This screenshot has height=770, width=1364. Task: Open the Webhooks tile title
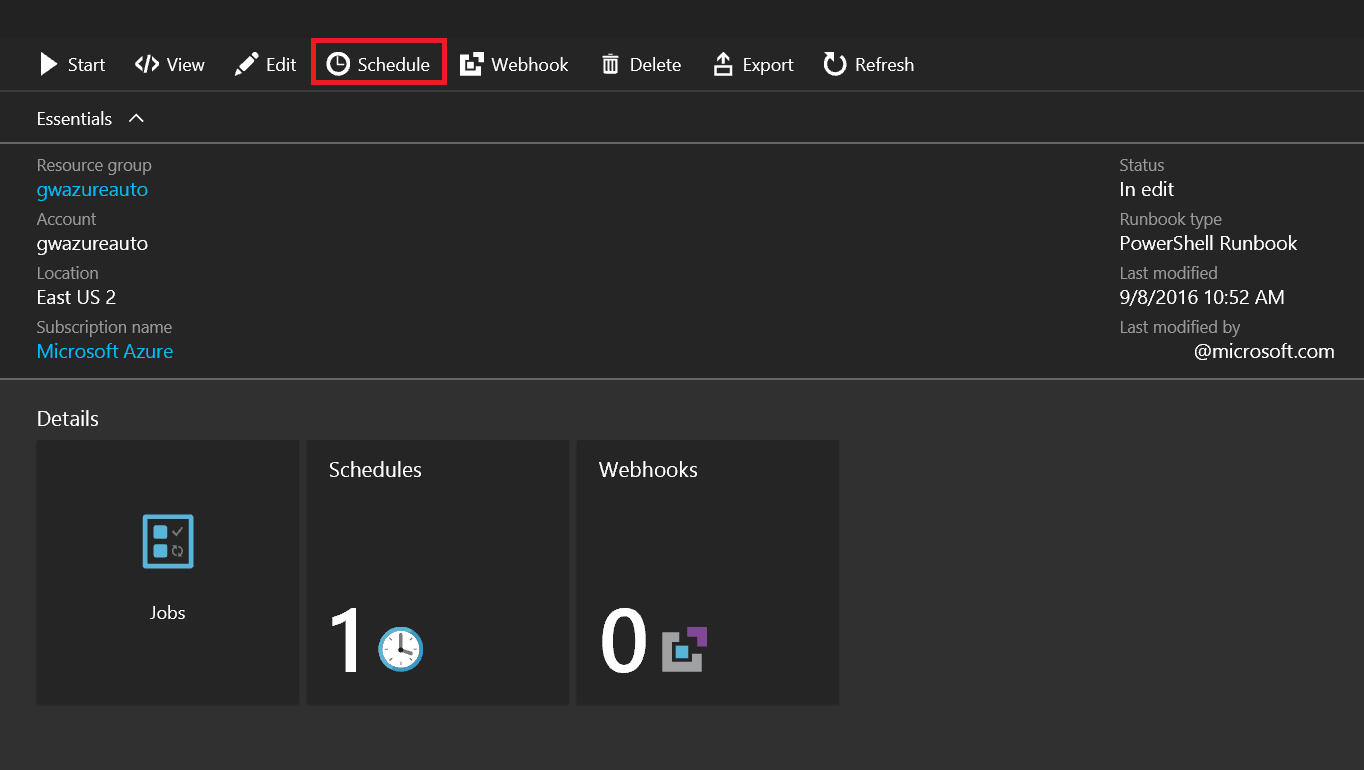coord(648,470)
